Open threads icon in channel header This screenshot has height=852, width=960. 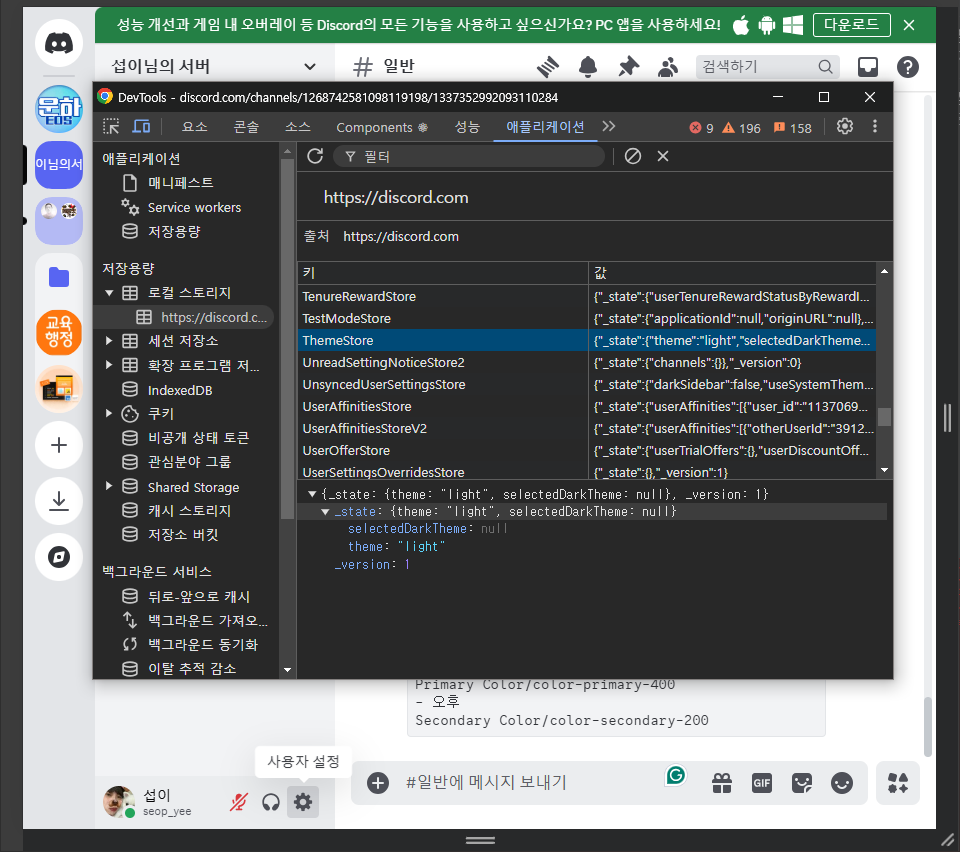coord(548,66)
